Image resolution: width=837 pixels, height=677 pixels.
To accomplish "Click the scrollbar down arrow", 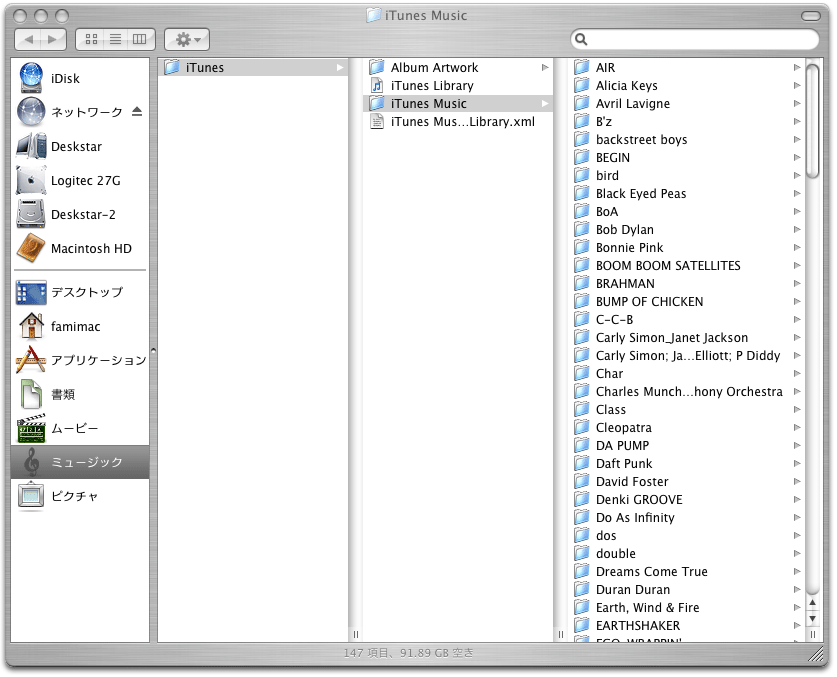I will click(x=812, y=619).
